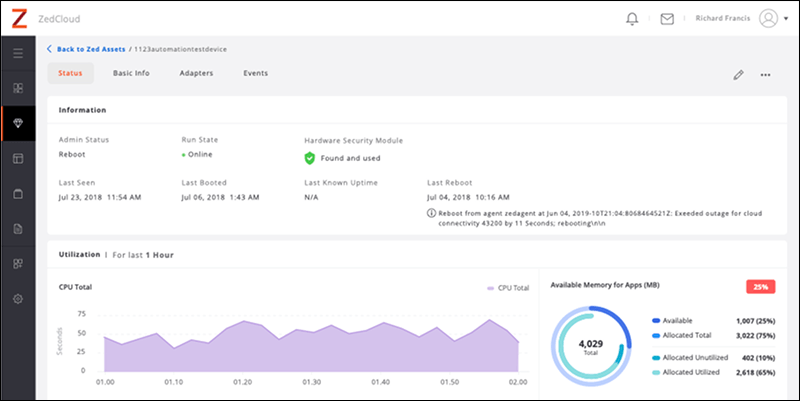Open the document reports icon in sidebar
The width and height of the screenshot is (800, 401).
18,229
